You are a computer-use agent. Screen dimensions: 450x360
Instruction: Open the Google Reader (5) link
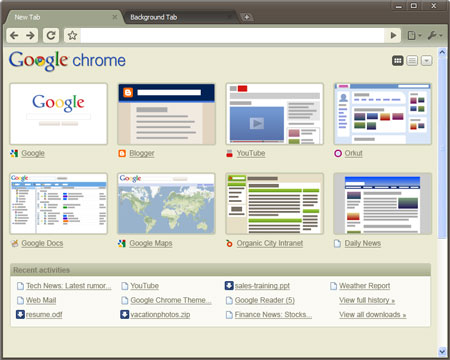(x=265, y=300)
